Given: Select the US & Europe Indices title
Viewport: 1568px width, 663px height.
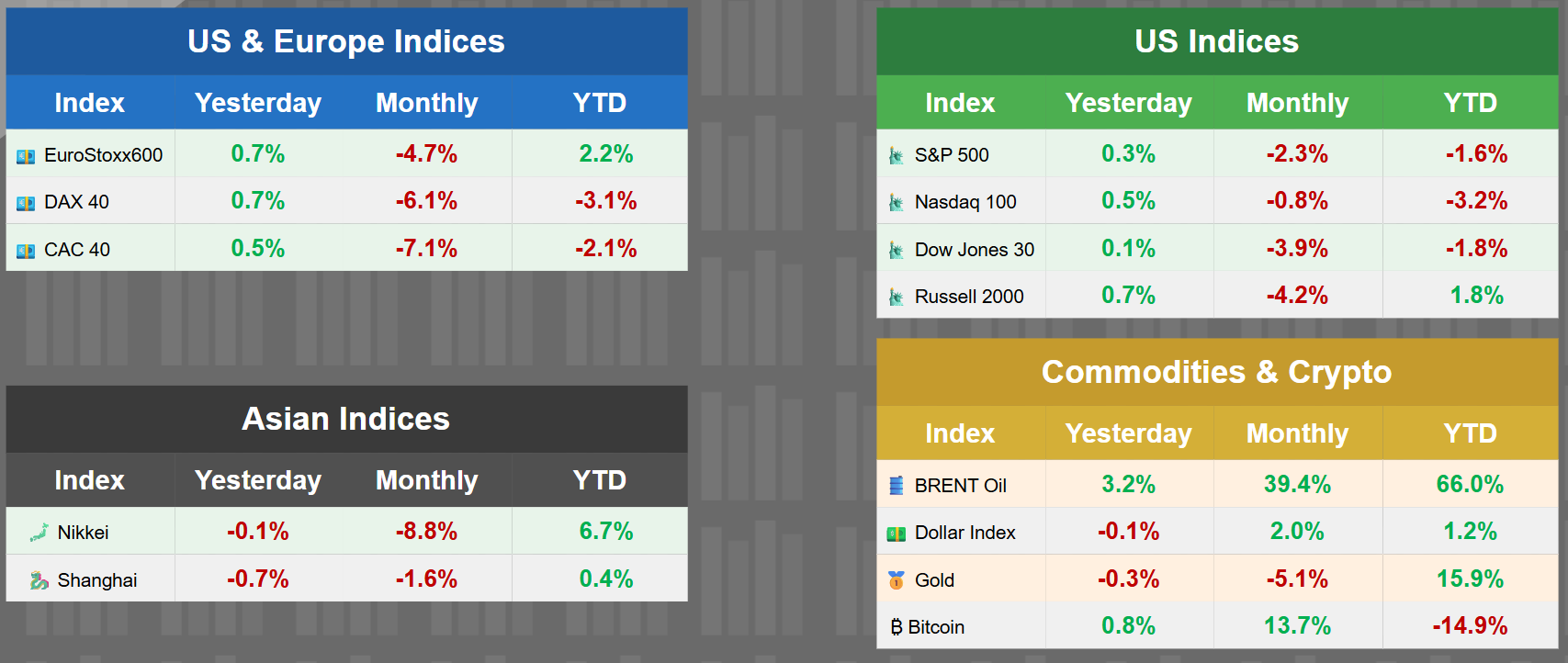Looking at the screenshot, I should [x=346, y=41].
